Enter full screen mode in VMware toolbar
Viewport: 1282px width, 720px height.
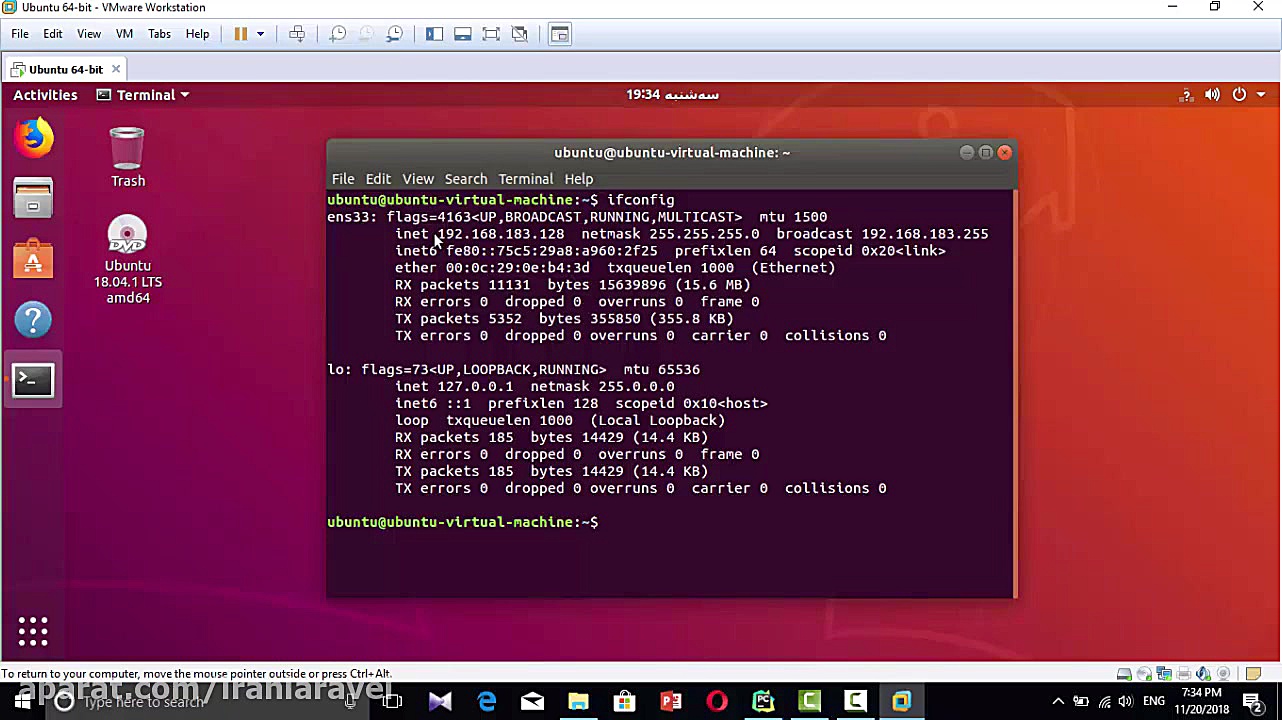(491, 34)
